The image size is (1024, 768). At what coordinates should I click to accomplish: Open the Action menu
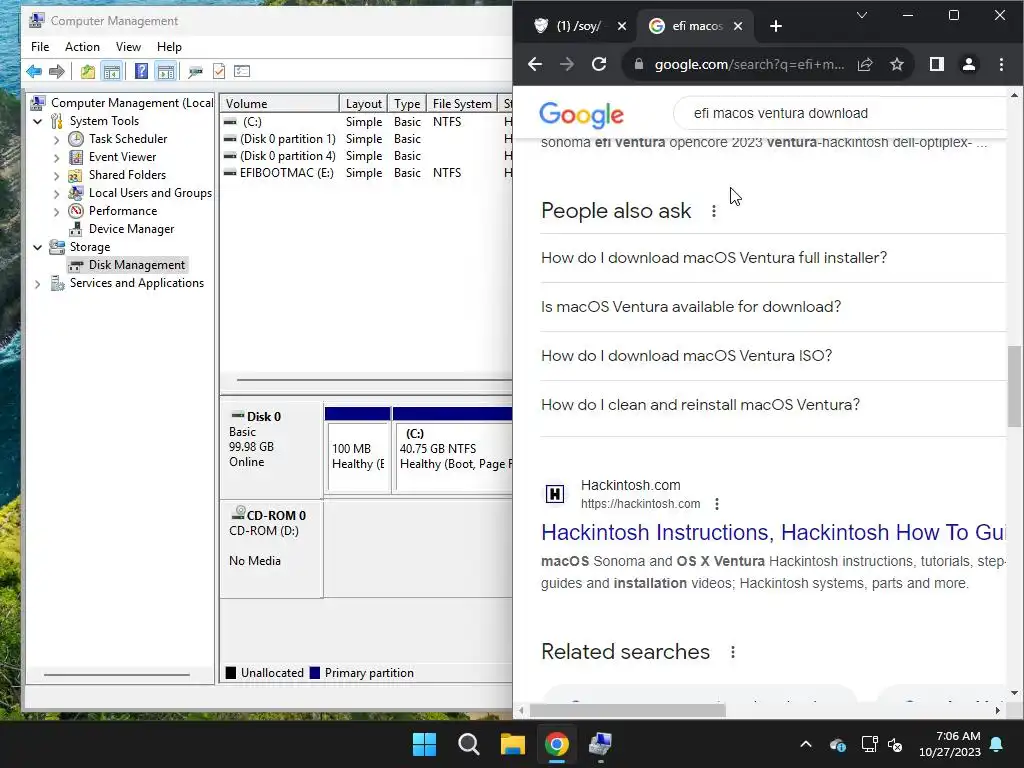82,47
